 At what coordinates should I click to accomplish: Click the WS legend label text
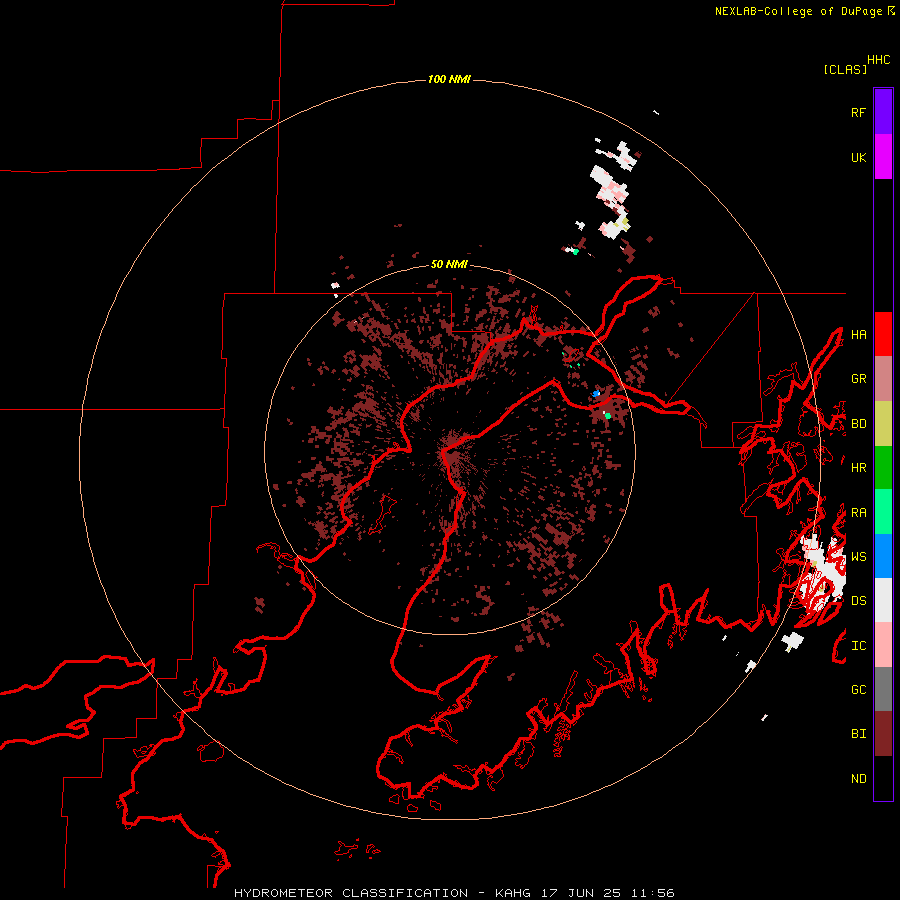pos(858,556)
